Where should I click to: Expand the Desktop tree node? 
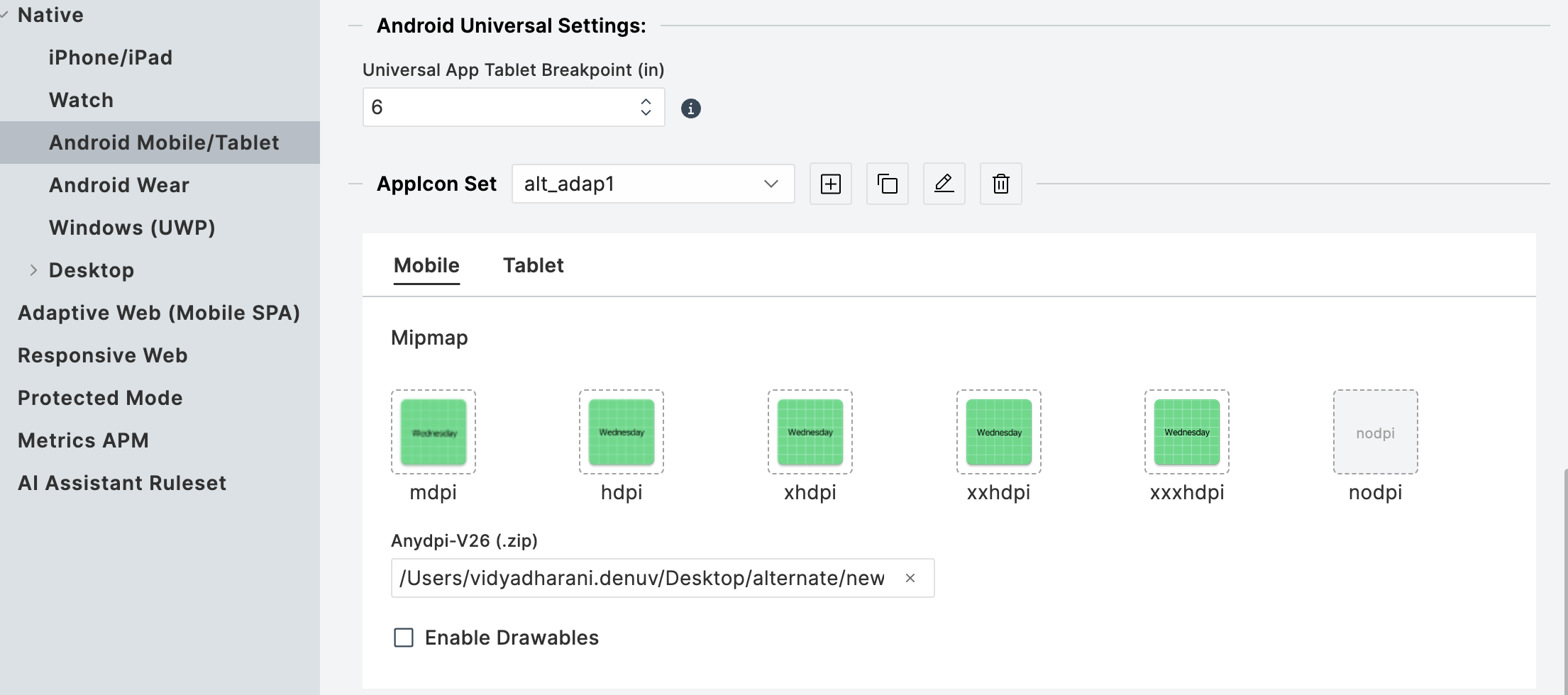33,270
